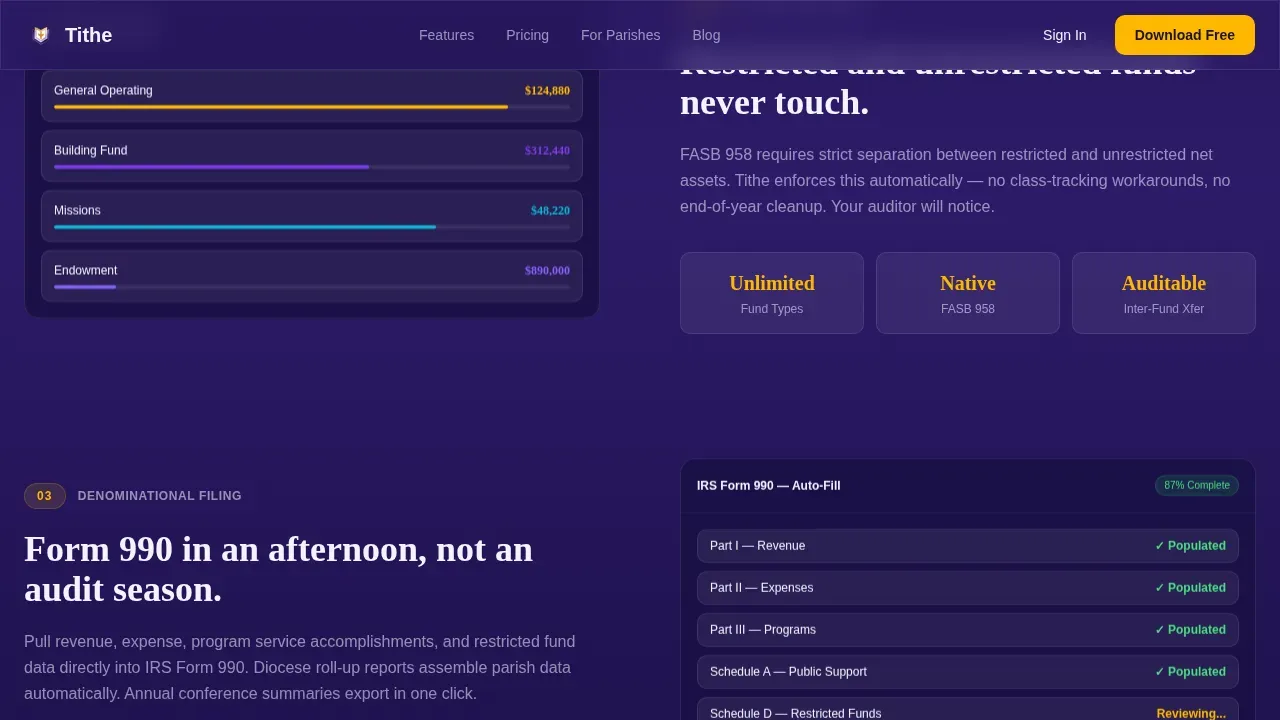This screenshot has height=720, width=1280.
Task: Click the Endowment progress bar
Action: pos(312,287)
